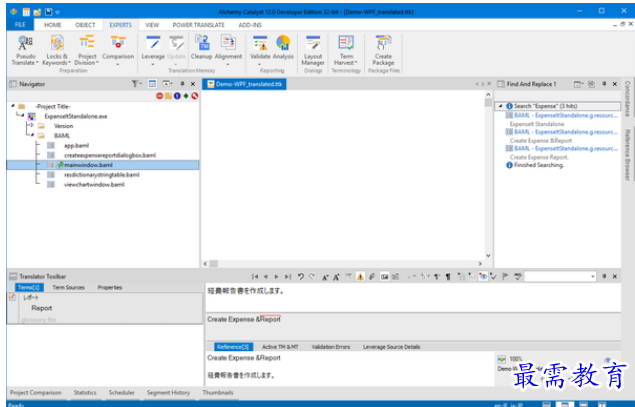635x407 pixels.
Task: Open the Alignment expert
Action: point(228,47)
